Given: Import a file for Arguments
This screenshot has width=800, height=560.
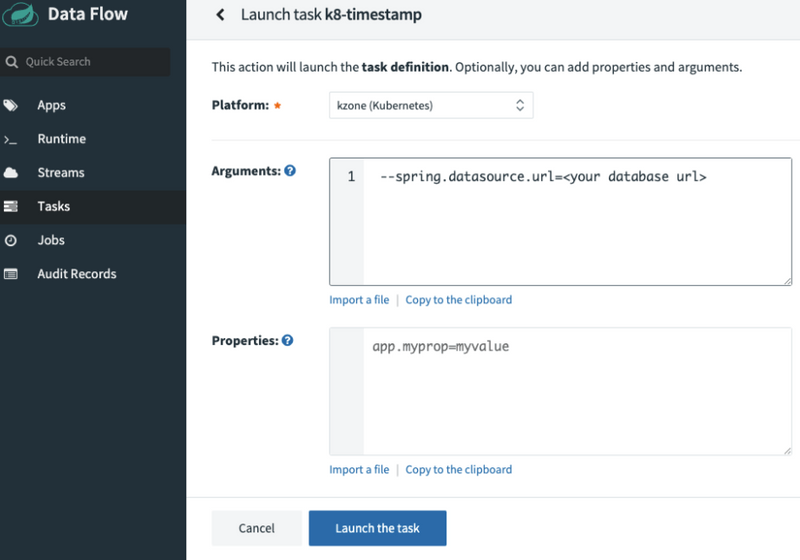Looking at the screenshot, I should tap(359, 300).
